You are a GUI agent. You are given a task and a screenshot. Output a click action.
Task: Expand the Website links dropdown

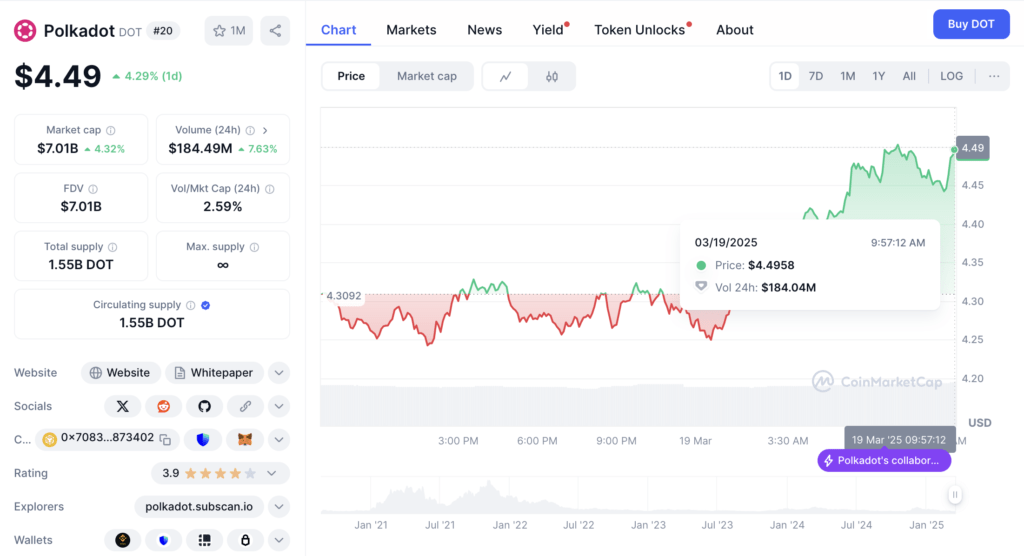point(279,373)
